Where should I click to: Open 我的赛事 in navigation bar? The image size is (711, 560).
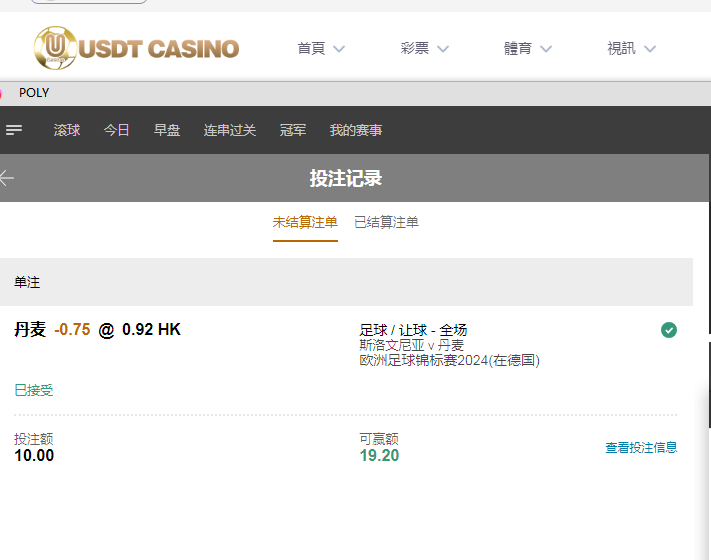point(356,130)
